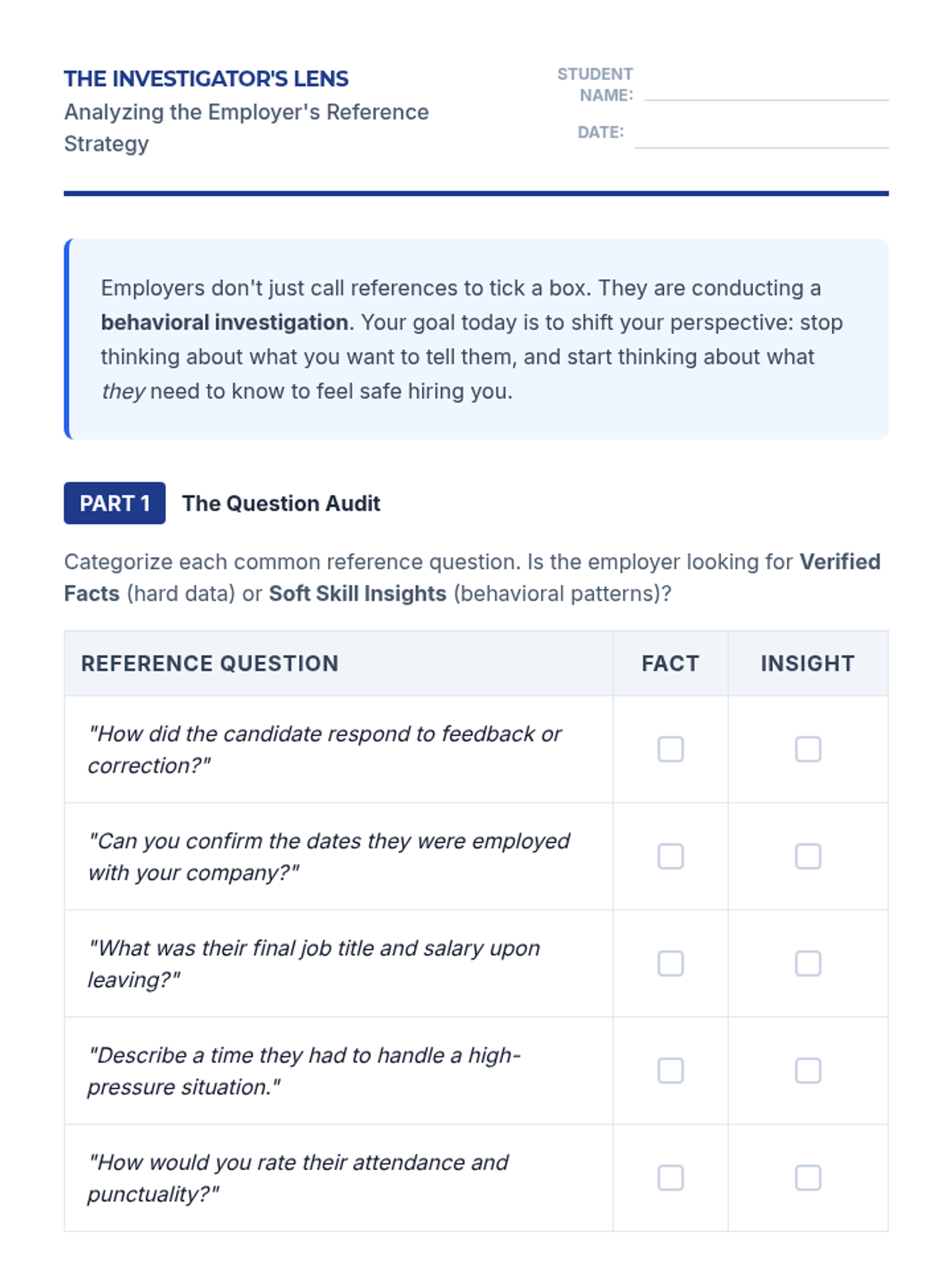Tick Fact for the job title and salary question

point(670,964)
